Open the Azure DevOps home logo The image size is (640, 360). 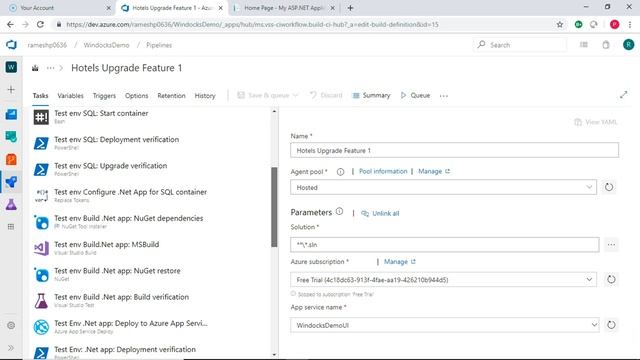click(11, 45)
